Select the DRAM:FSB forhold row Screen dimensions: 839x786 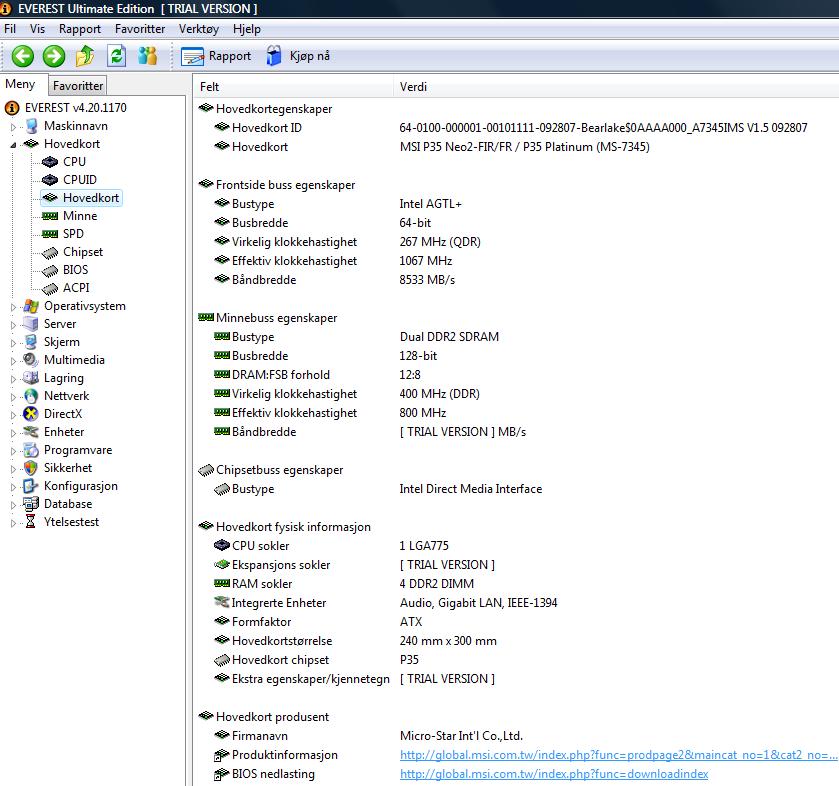[318, 375]
